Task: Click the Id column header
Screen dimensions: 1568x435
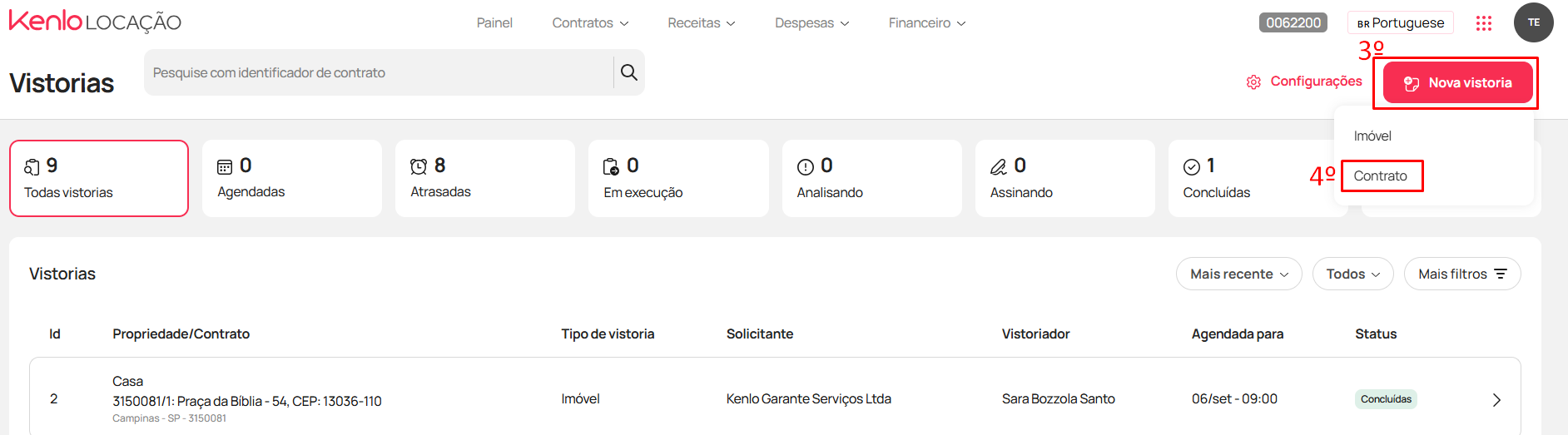Action: (55, 334)
